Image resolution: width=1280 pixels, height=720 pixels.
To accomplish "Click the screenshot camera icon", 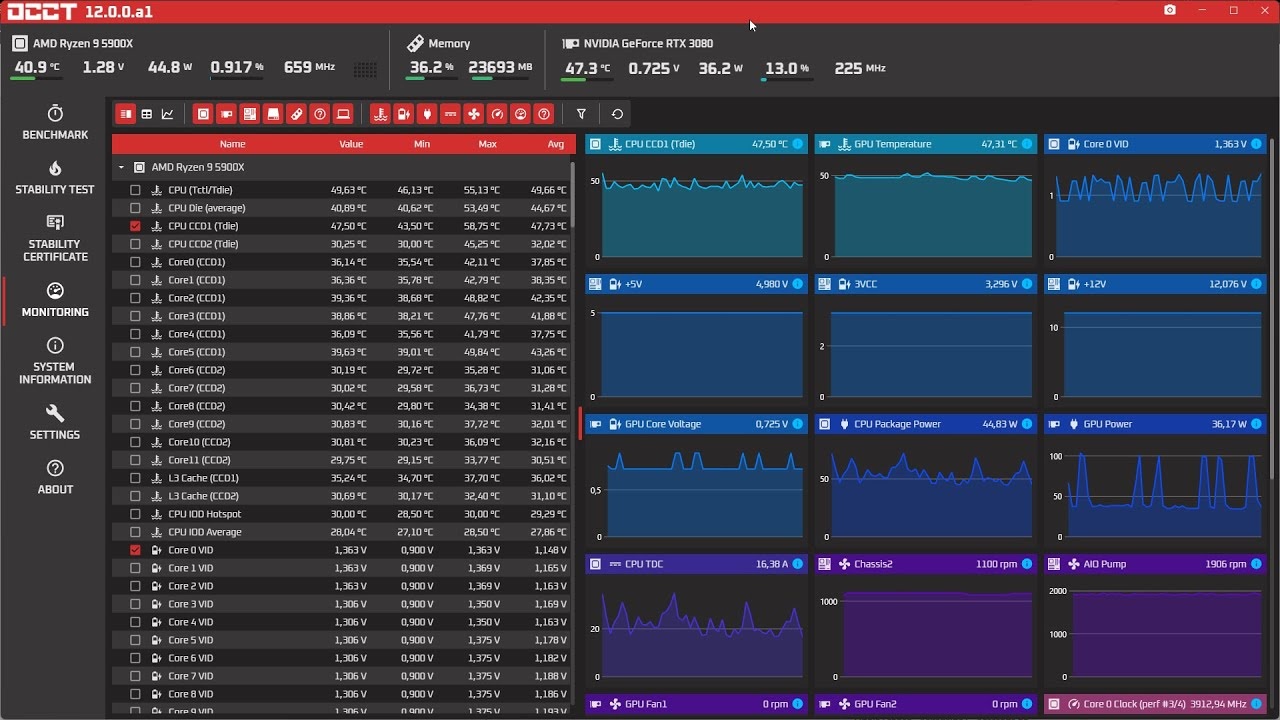I will (1170, 10).
